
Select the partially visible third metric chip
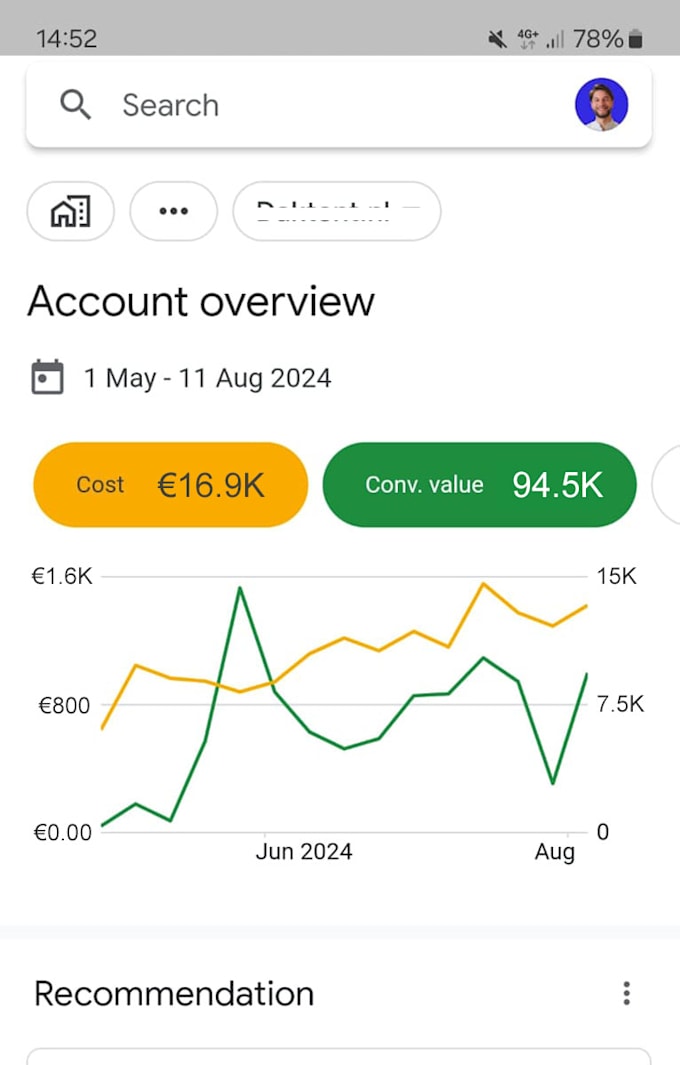point(667,485)
